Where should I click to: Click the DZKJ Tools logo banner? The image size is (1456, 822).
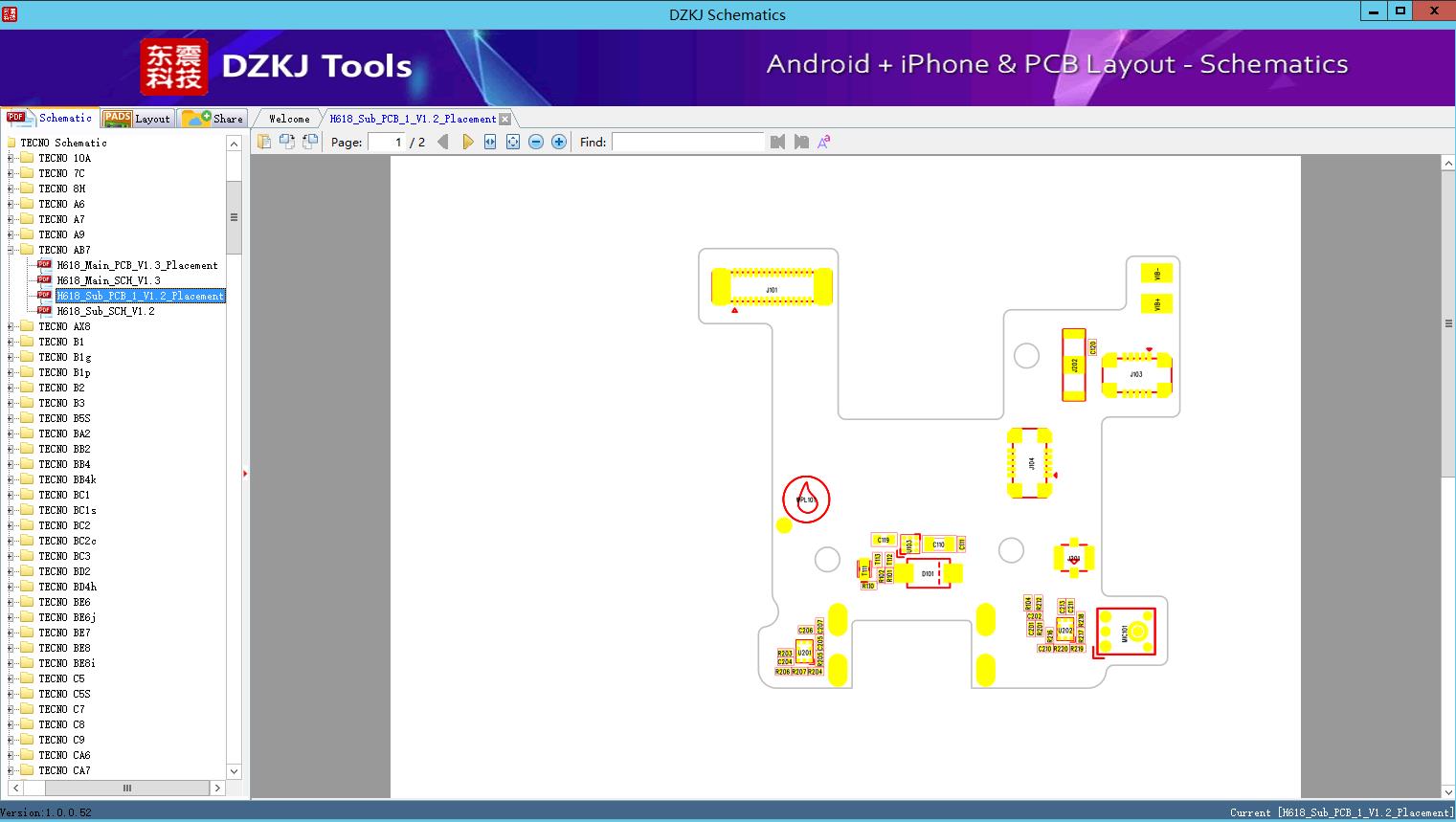pyautogui.click(x=278, y=66)
